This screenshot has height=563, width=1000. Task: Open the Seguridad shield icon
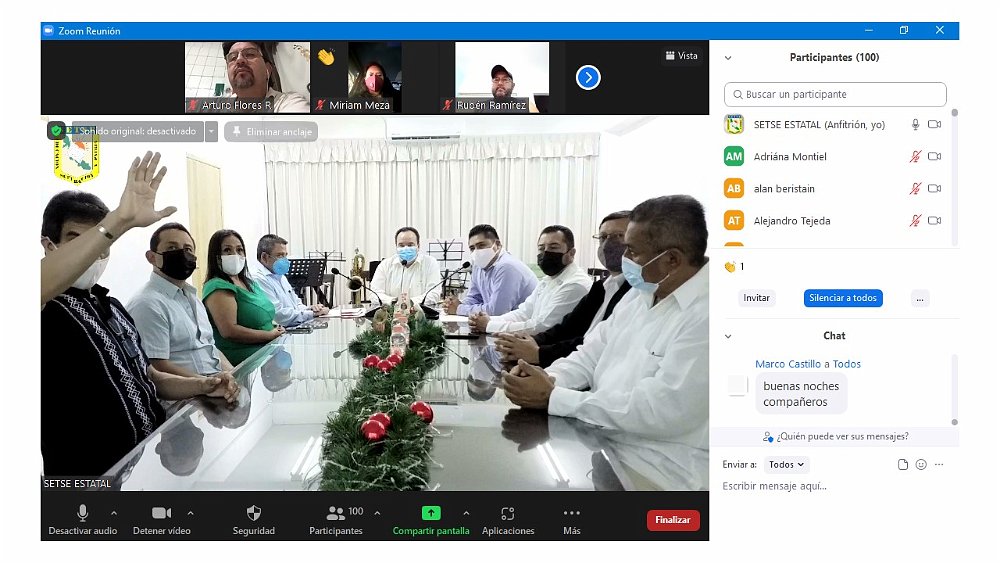coord(253,513)
